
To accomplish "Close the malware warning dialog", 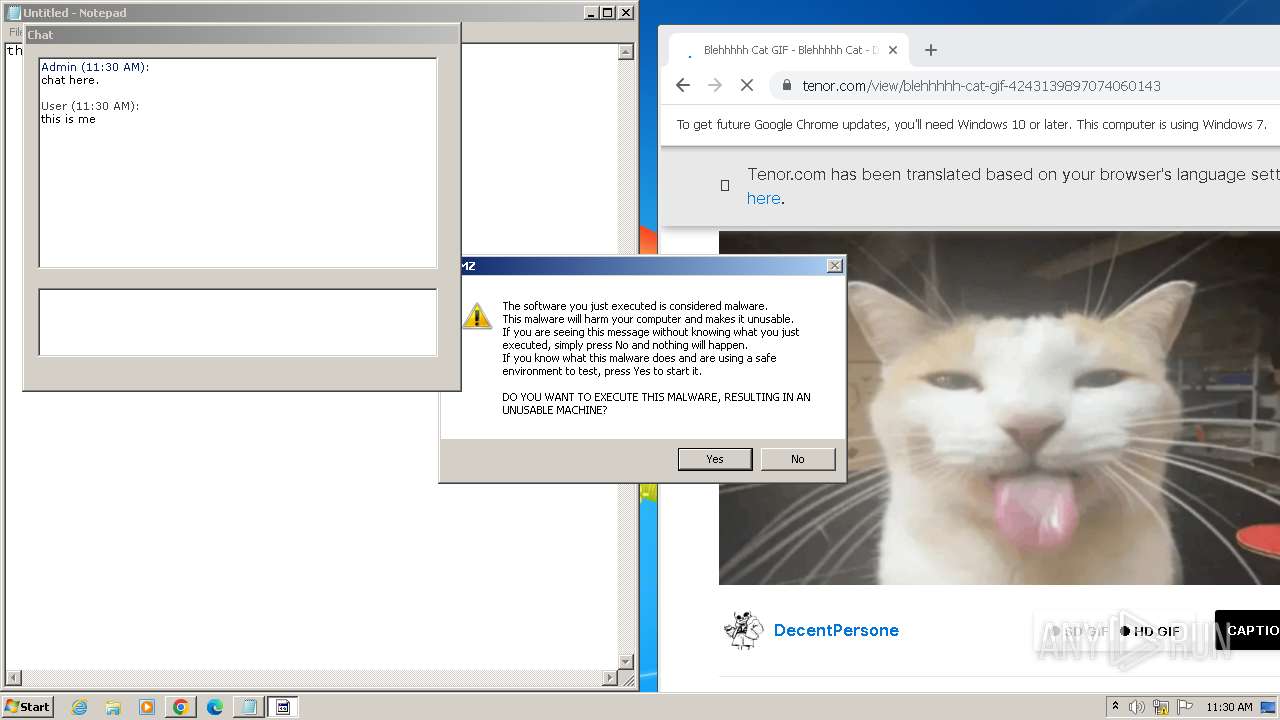I will click(x=835, y=266).
